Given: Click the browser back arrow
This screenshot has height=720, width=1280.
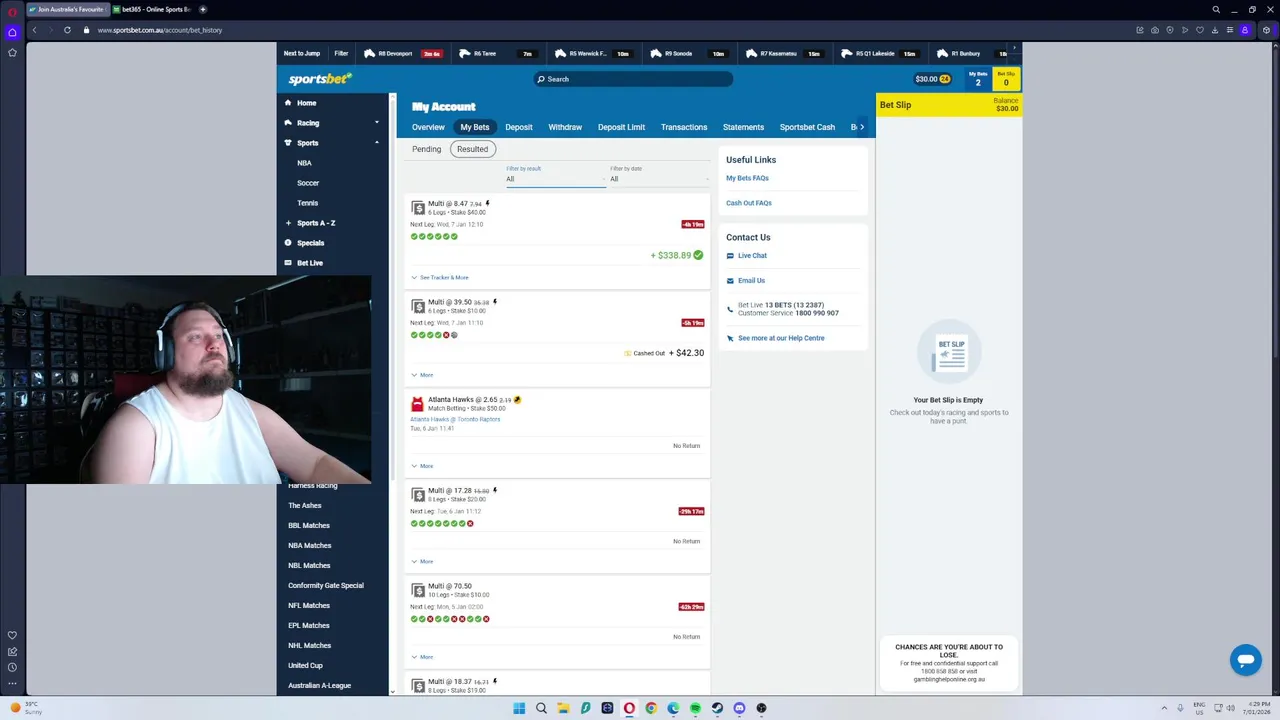Looking at the screenshot, I should click(34, 30).
